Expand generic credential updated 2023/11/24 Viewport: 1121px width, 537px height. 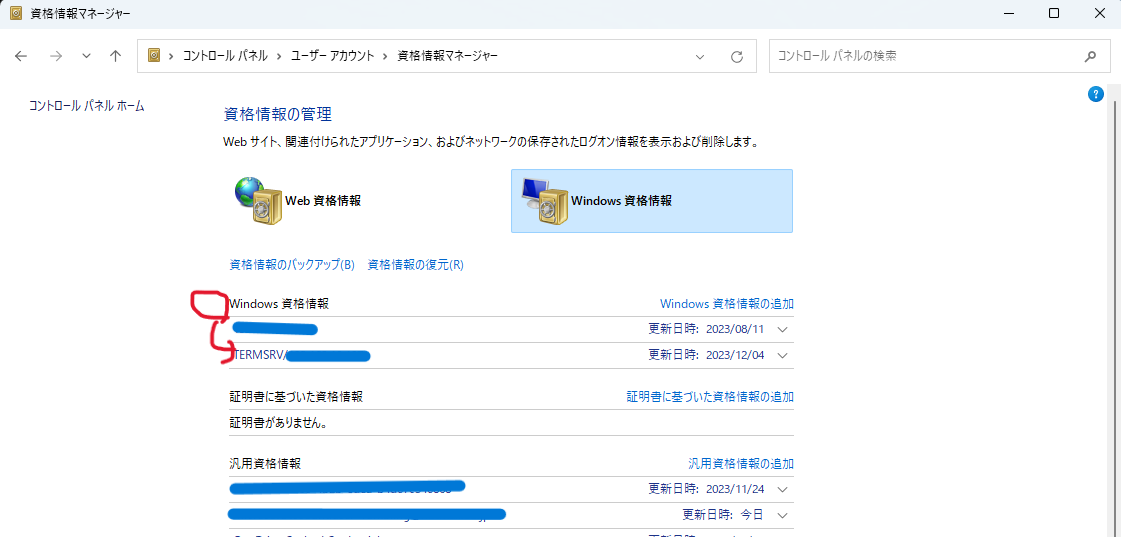[x=782, y=490]
